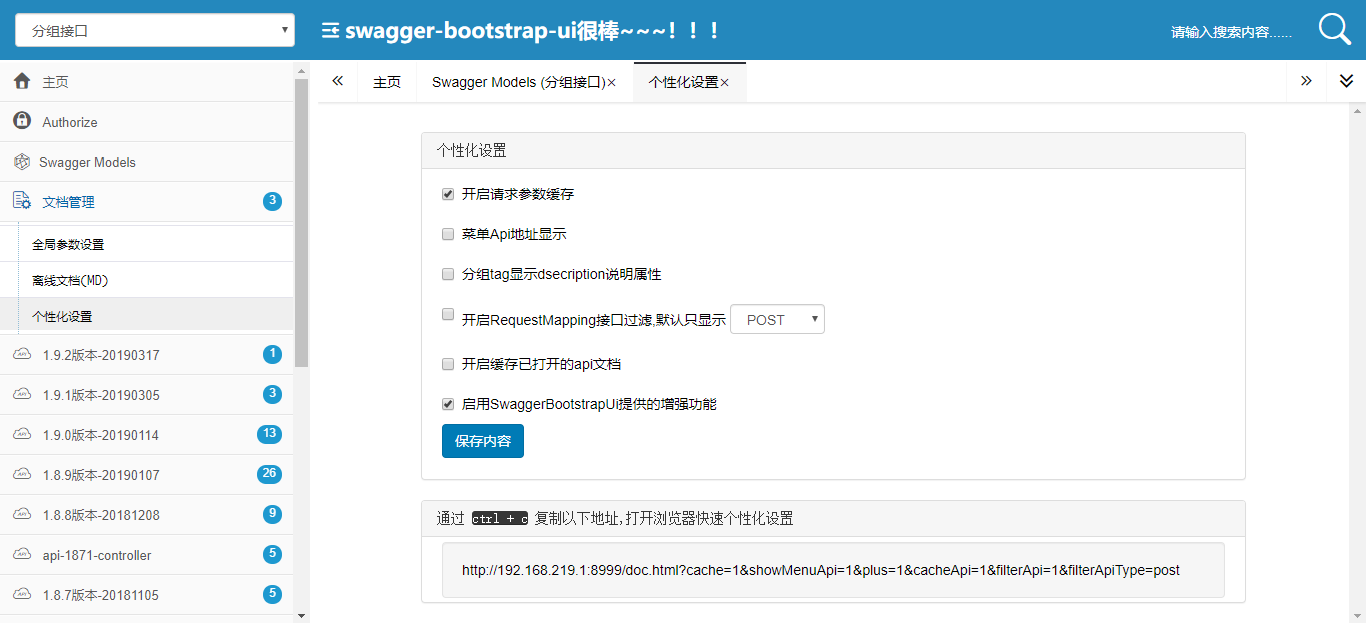
Task: Click the home icon beside 主页
Action: pyautogui.click(x=22, y=81)
